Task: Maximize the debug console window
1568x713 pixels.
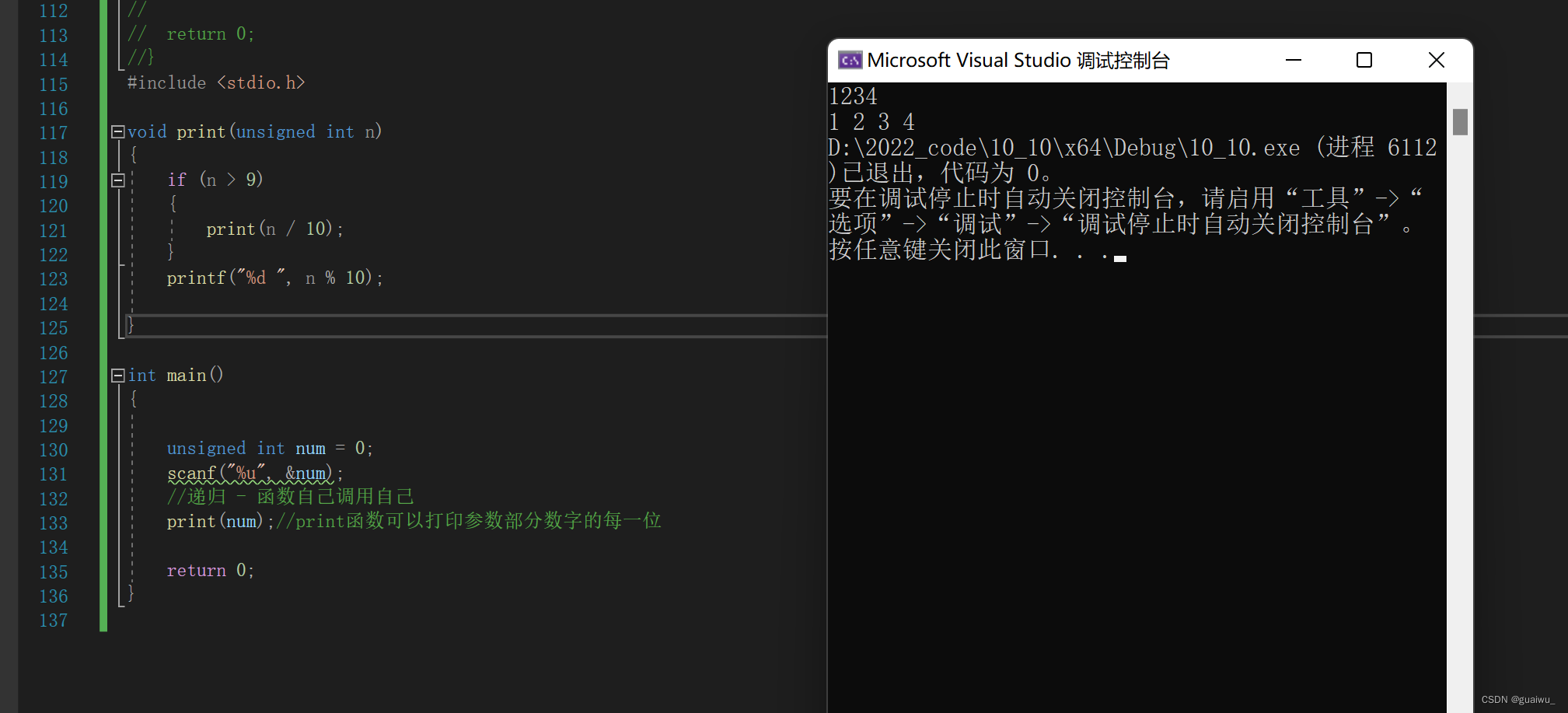Action: (1364, 60)
